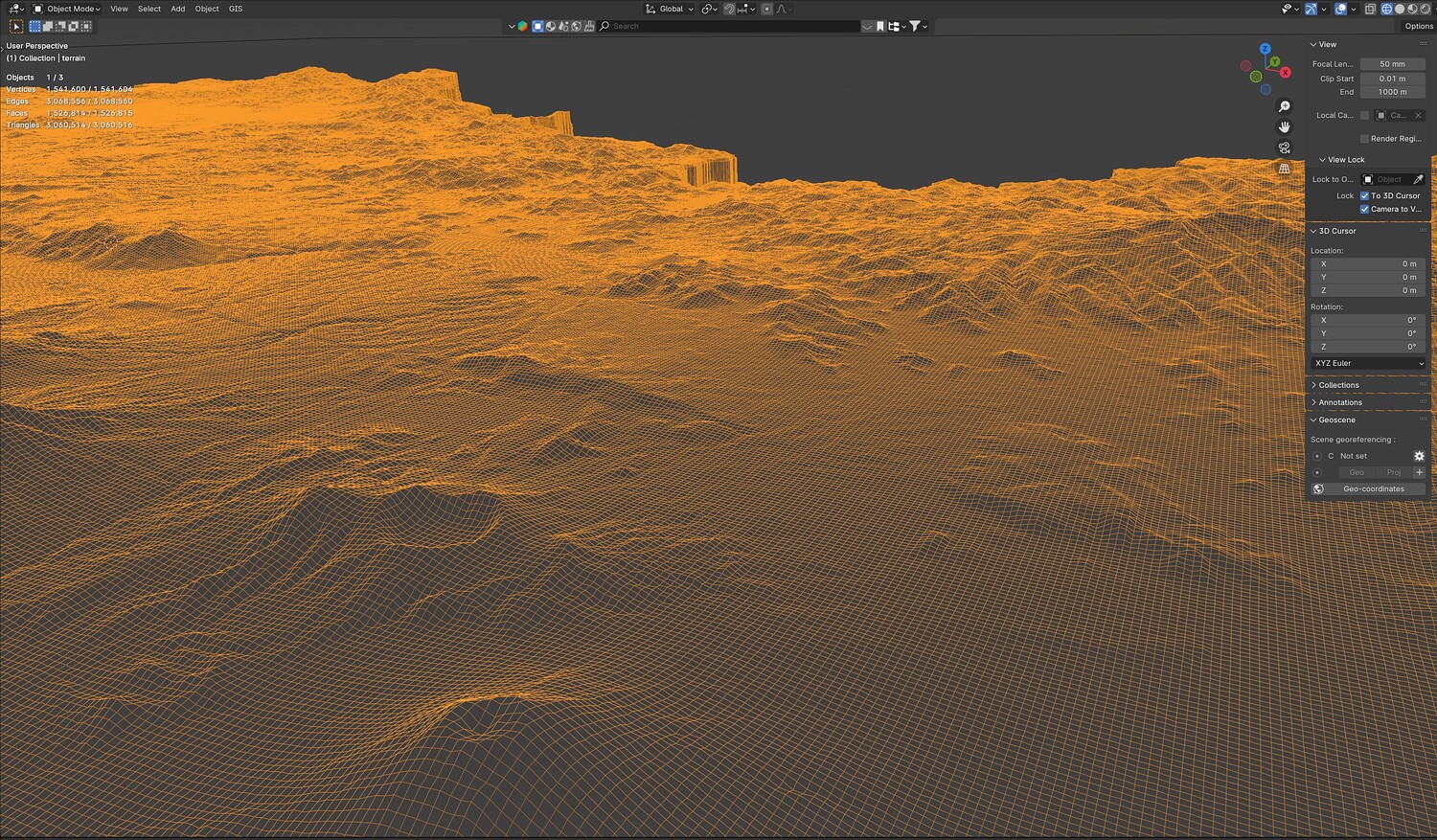Choose the invert selection mode icon

pyautogui.click(x=73, y=27)
